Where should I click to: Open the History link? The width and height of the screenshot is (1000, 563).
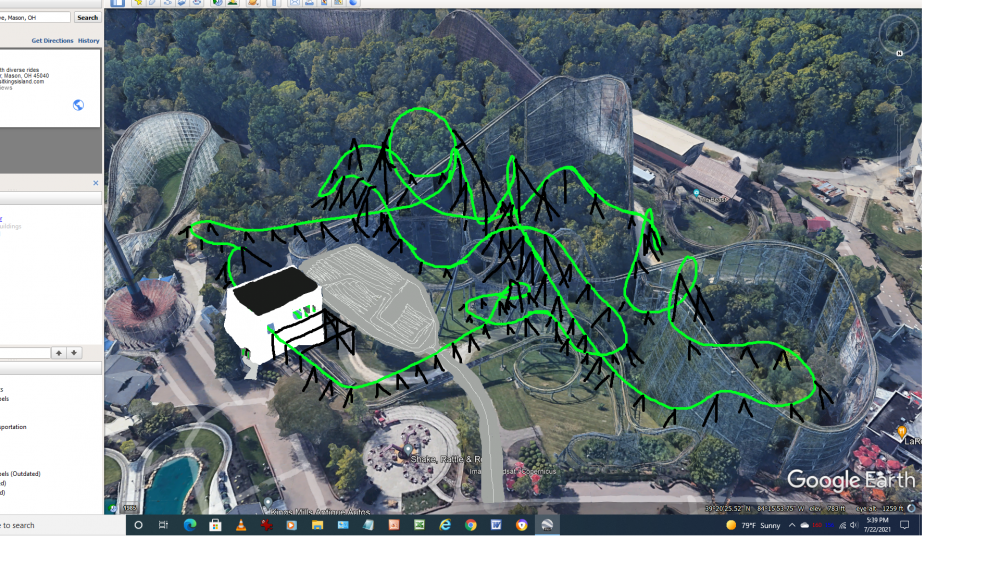(x=89, y=41)
